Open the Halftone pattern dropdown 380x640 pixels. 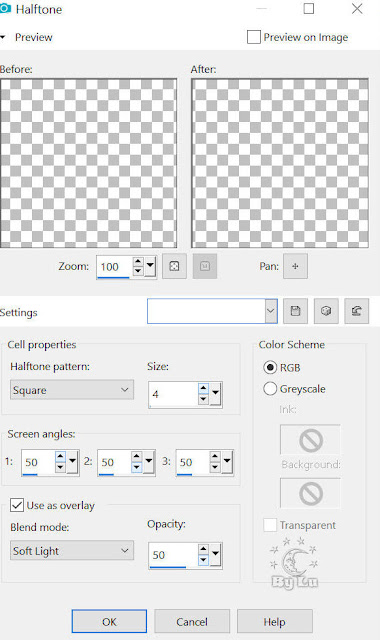tap(72, 390)
